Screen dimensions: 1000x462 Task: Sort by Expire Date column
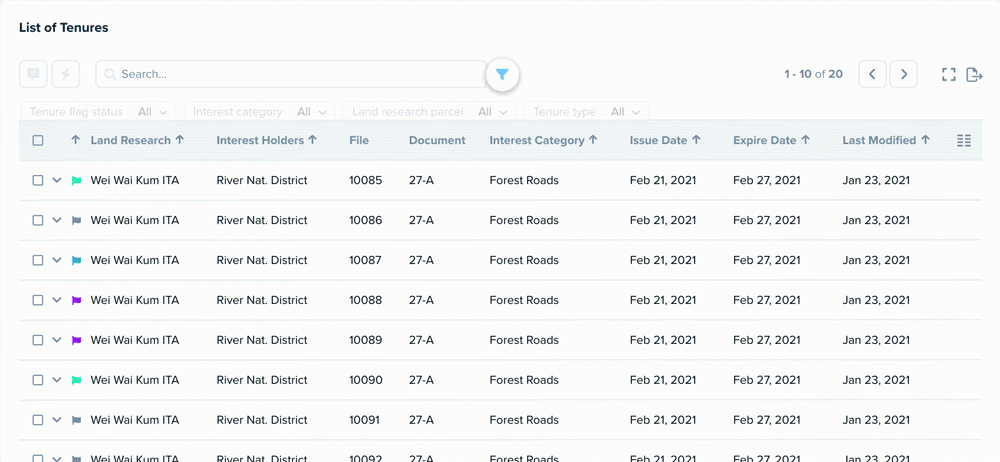[x=772, y=140]
